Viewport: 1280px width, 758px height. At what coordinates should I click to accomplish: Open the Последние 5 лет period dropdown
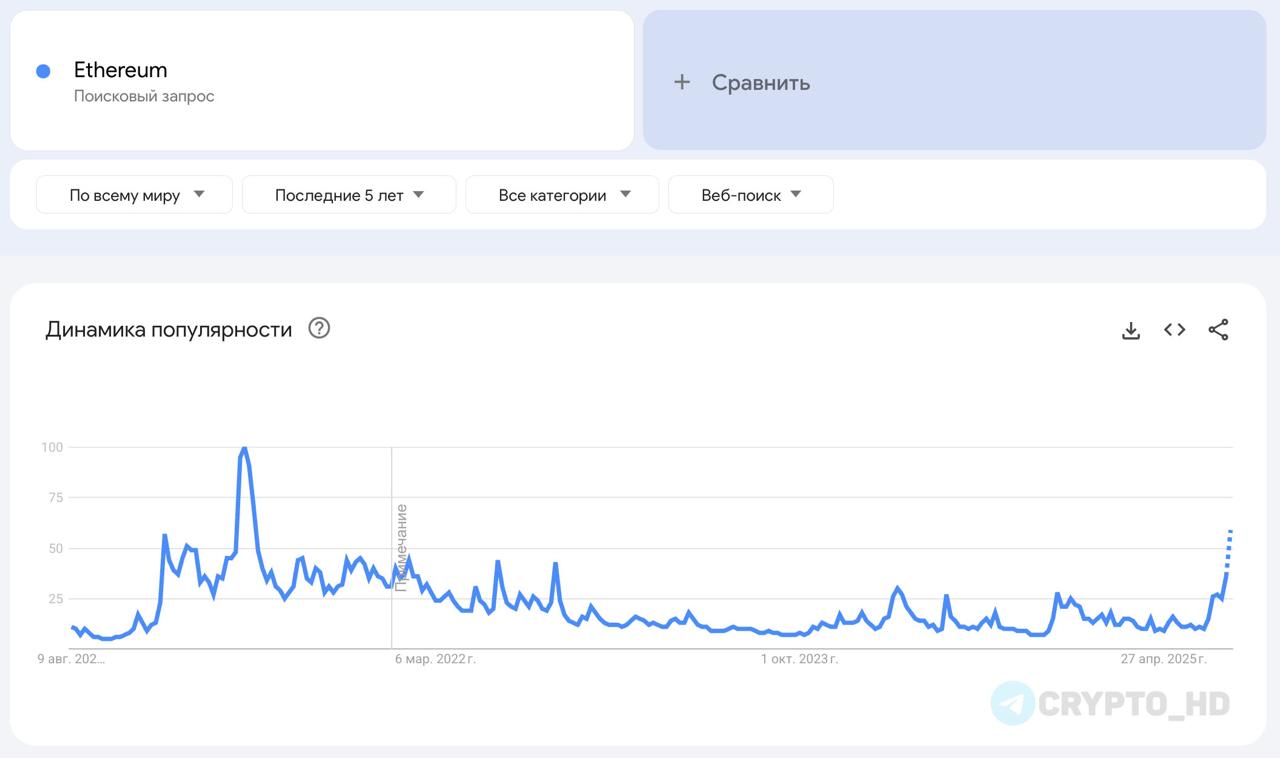pos(349,195)
